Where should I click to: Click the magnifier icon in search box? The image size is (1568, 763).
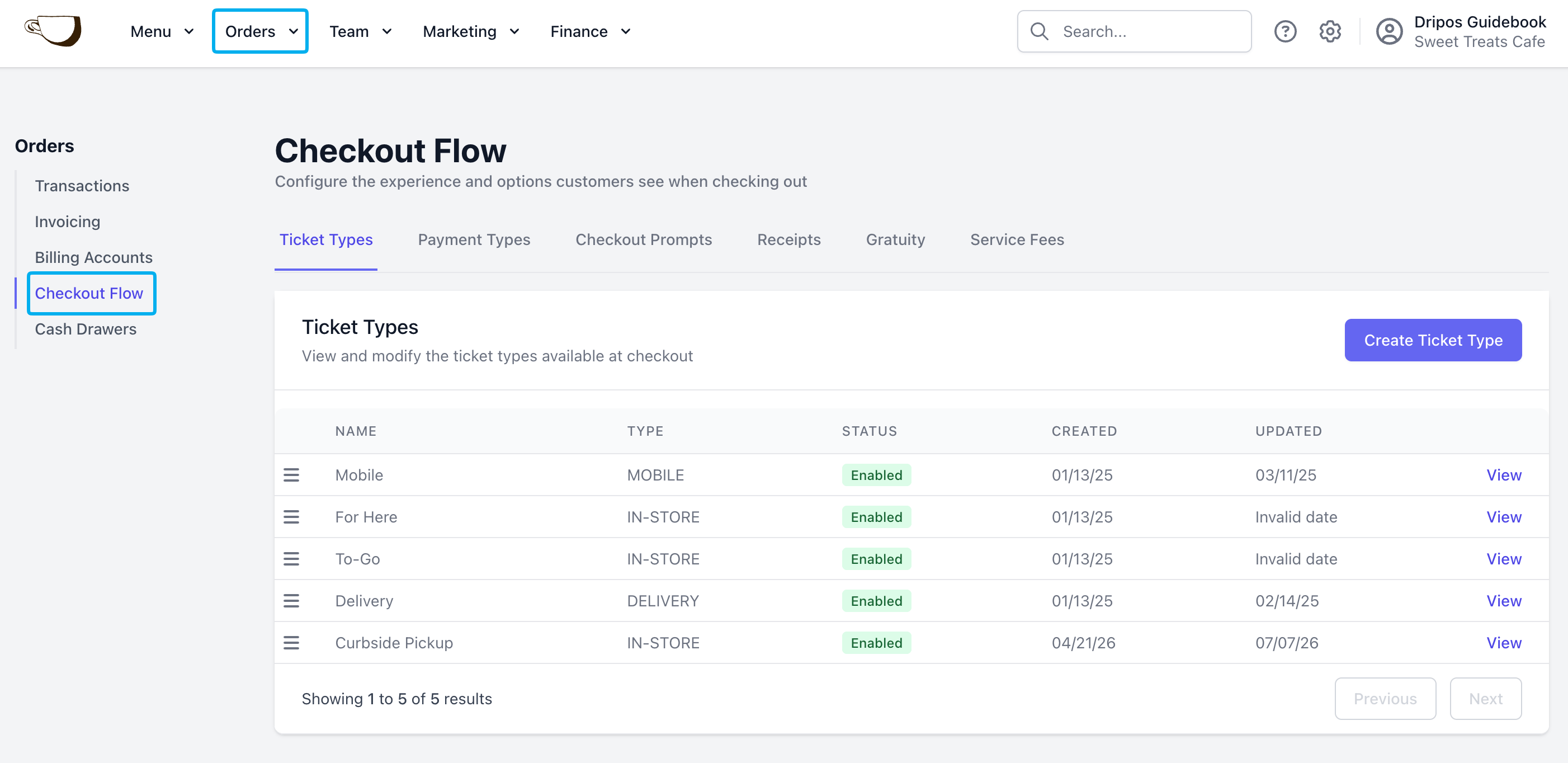(x=1040, y=32)
